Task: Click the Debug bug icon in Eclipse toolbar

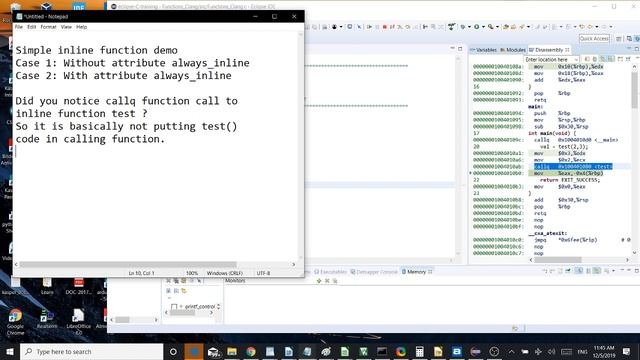Action: click(x=462, y=27)
